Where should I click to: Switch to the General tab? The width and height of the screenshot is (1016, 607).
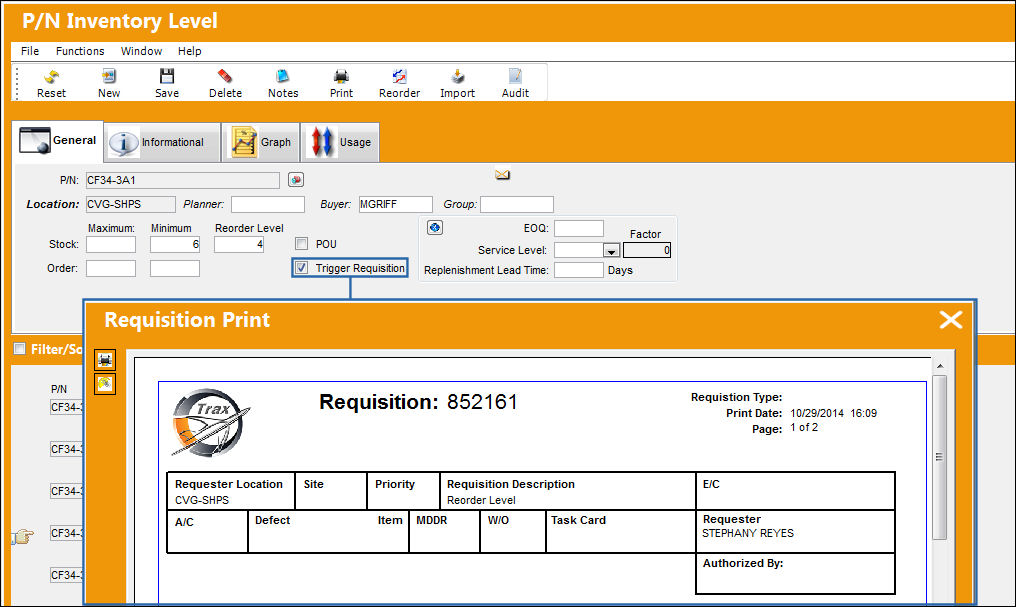(58, 141)
